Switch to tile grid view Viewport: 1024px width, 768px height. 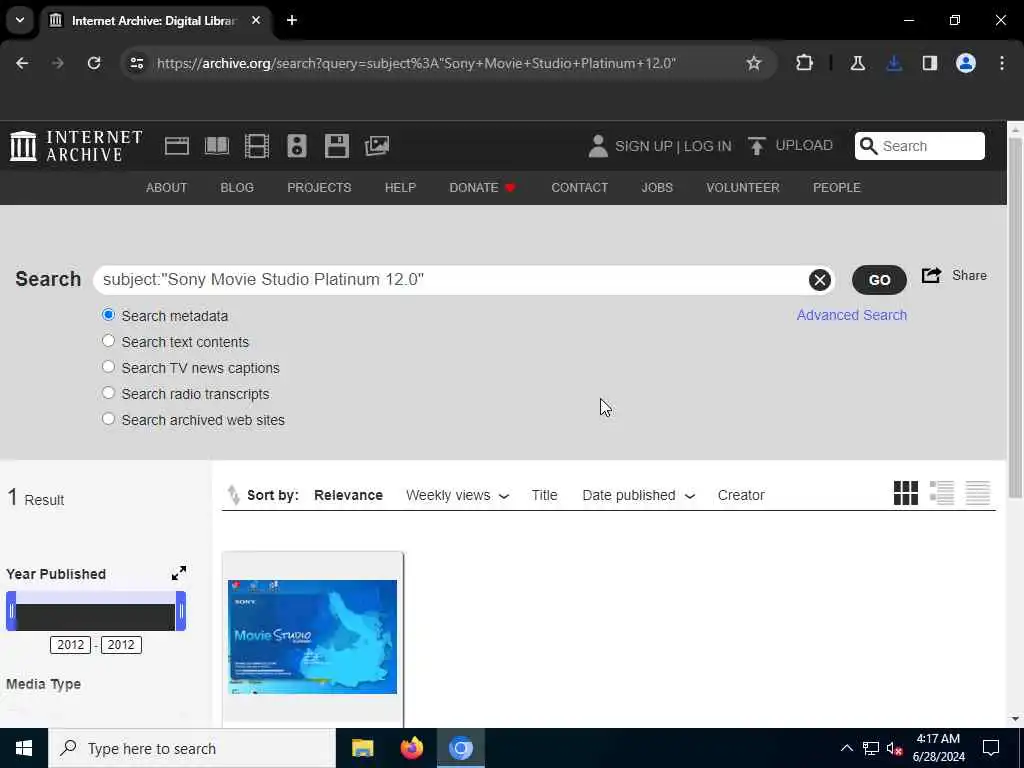[906, 493]
